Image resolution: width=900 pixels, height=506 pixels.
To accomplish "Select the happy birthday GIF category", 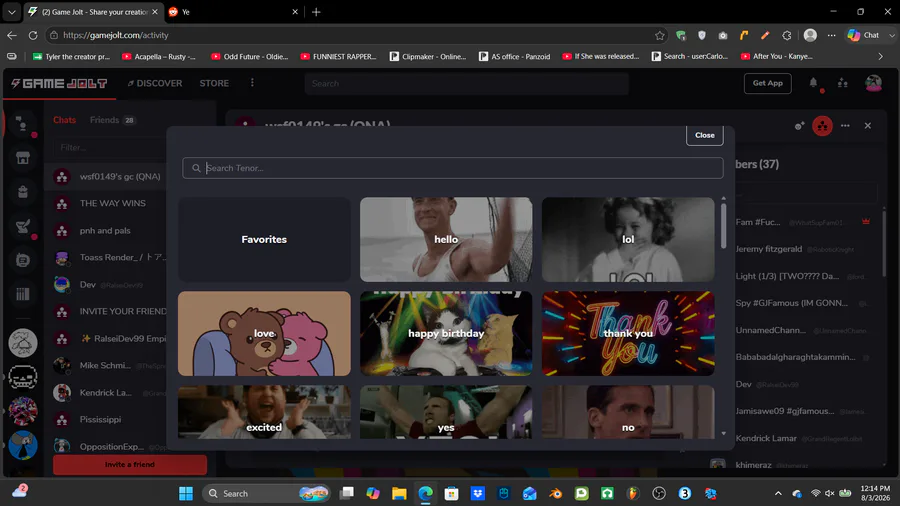I will click(446, 333).
